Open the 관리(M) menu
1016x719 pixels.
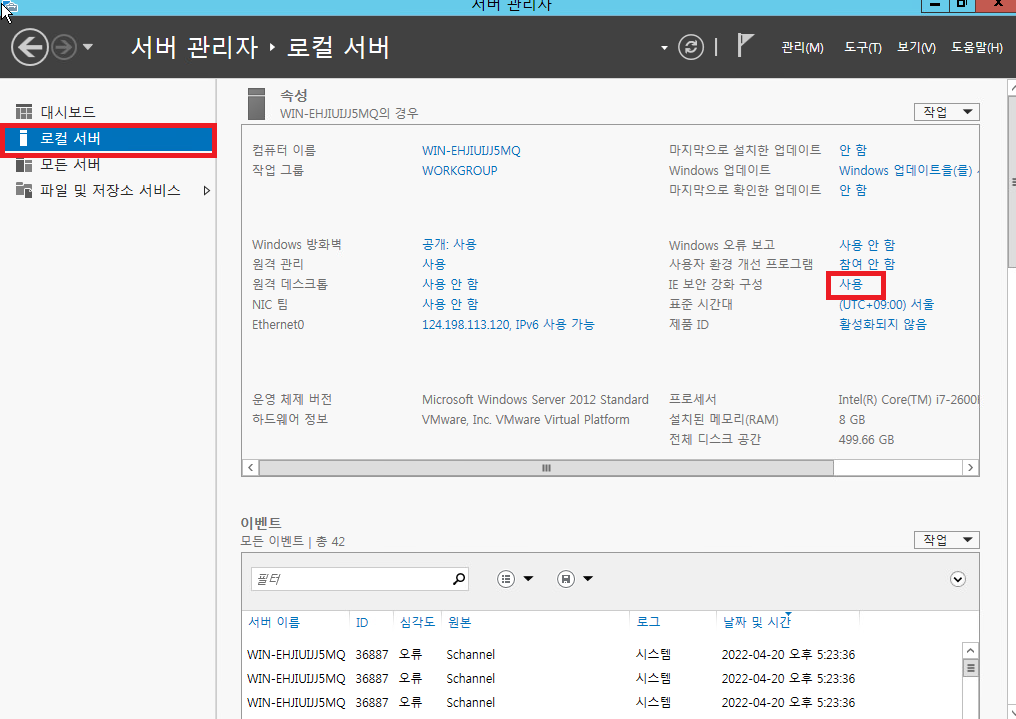pos(802,48)
